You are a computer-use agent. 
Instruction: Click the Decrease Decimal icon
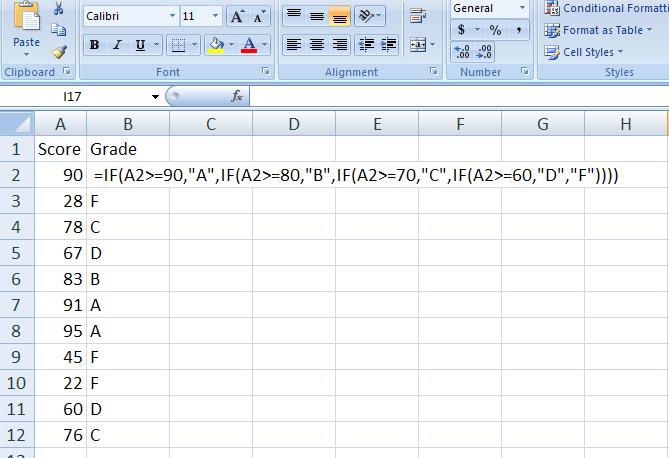tap(484, 52)
